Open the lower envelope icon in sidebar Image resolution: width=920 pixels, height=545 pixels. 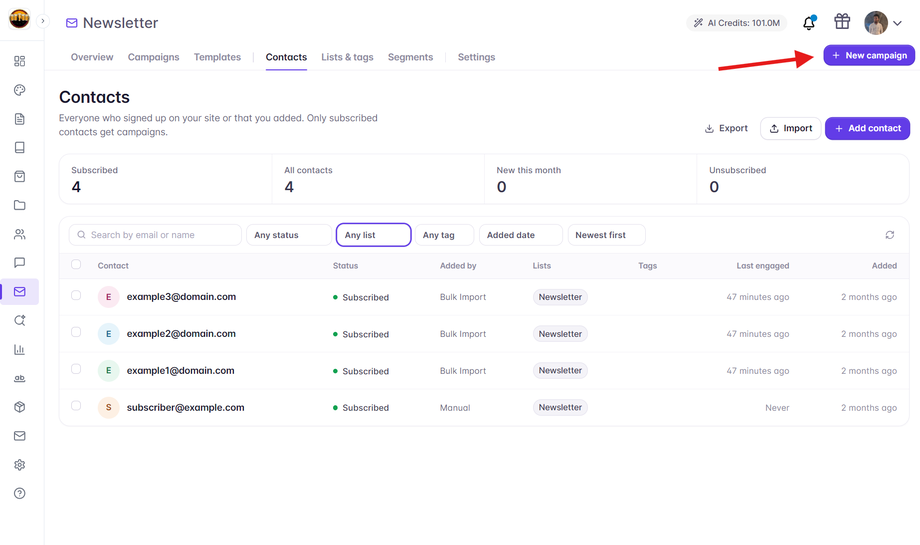click(19, 436)
